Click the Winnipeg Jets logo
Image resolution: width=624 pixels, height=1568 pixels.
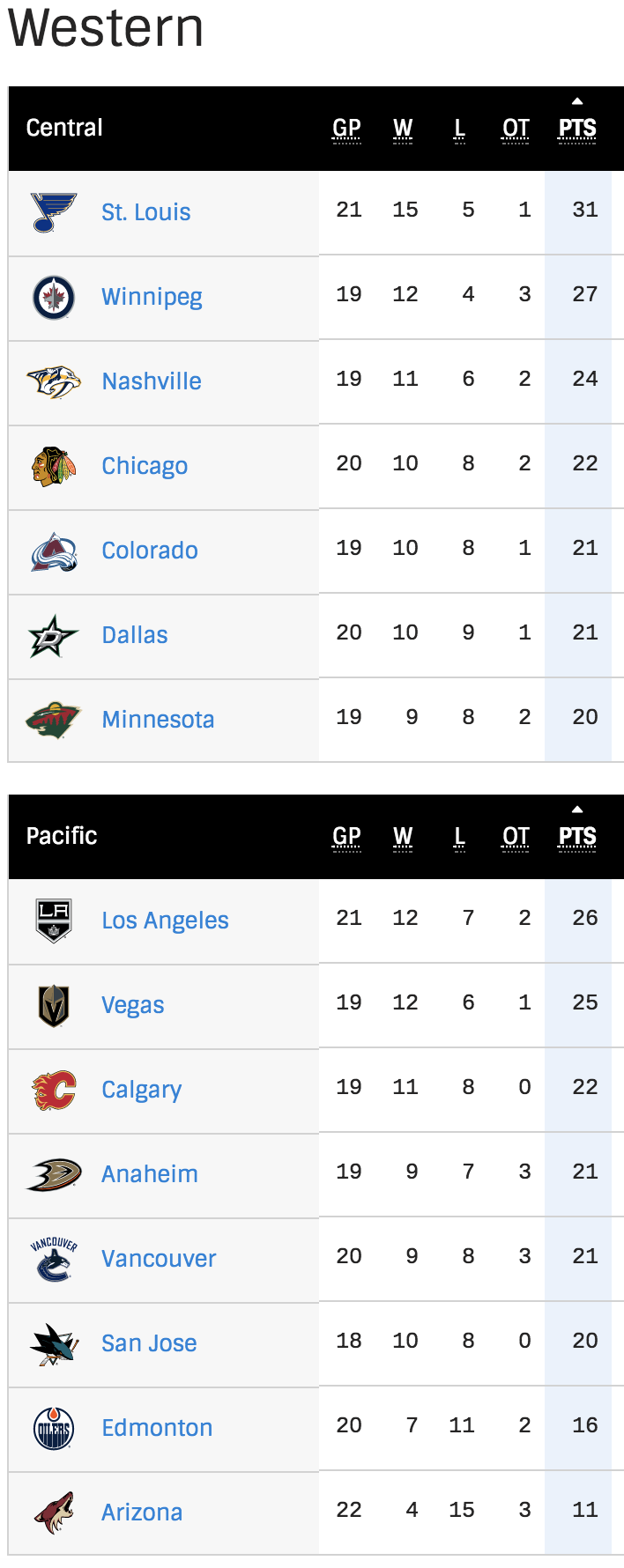click(54, 297)
